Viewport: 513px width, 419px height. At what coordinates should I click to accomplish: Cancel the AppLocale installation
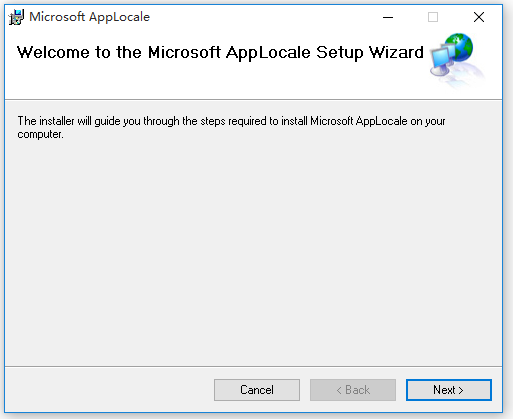point(257,390)
